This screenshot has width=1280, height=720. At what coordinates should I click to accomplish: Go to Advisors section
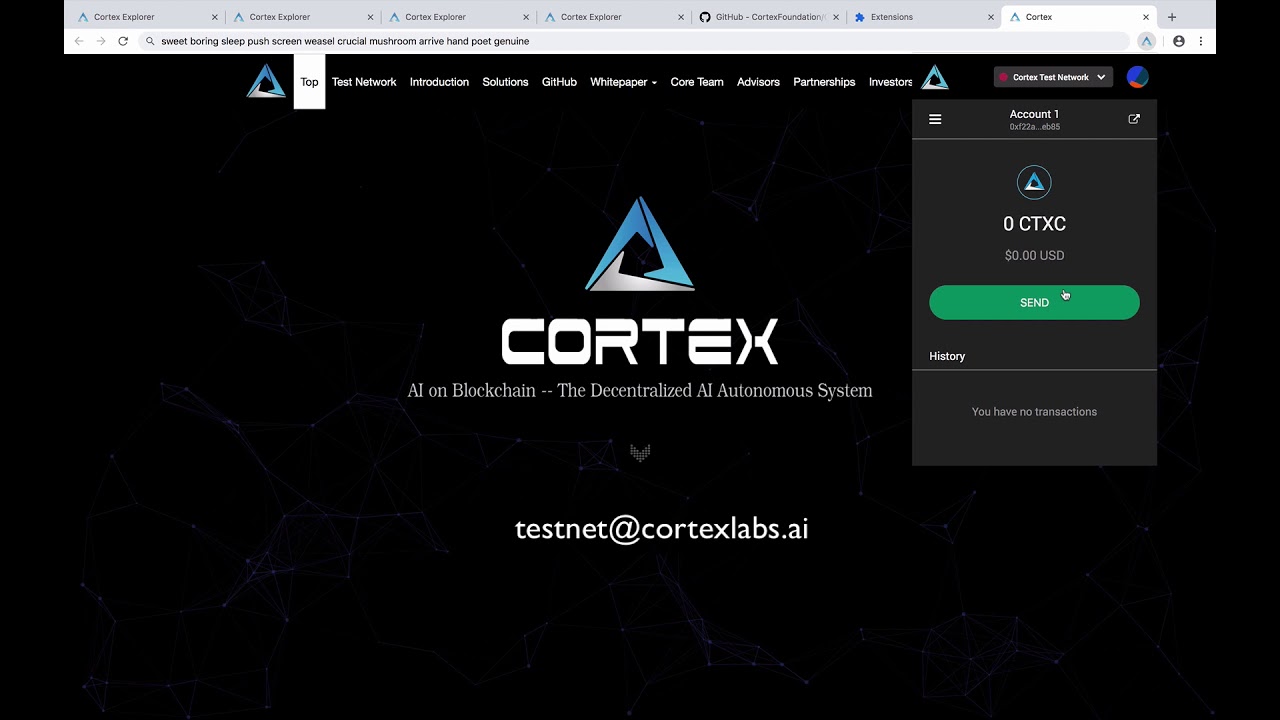(x=758, y=82)
